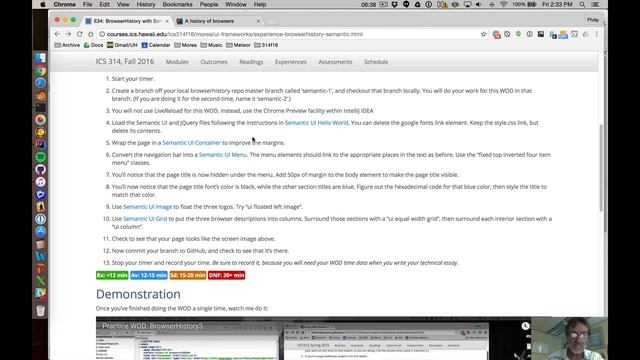Select the 'E34: BrowserHistory' tab
This screenshot has width=640, height=360.
pos(127,21)
